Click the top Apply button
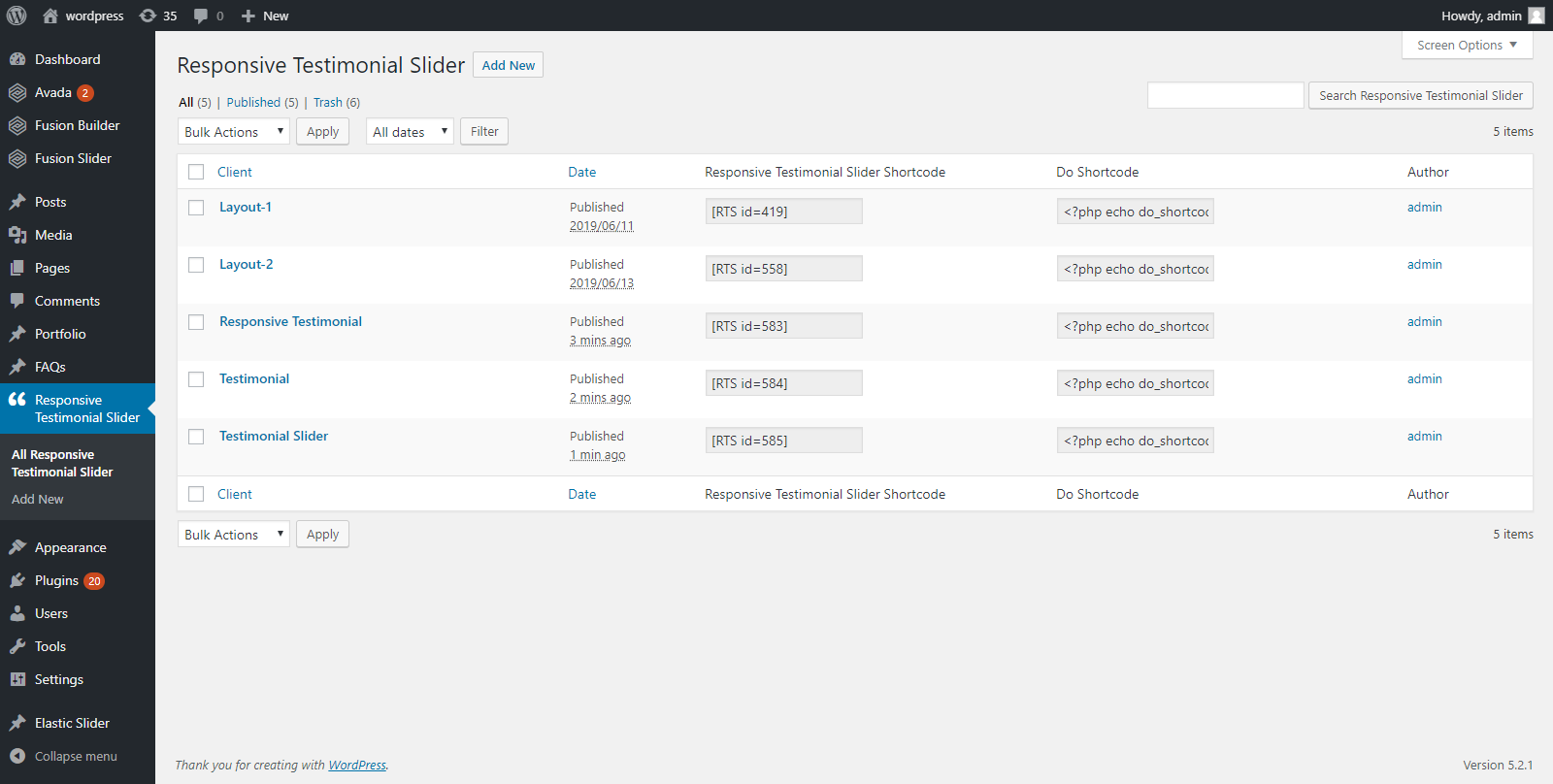The image size is (1553, 784). point(322,131)
